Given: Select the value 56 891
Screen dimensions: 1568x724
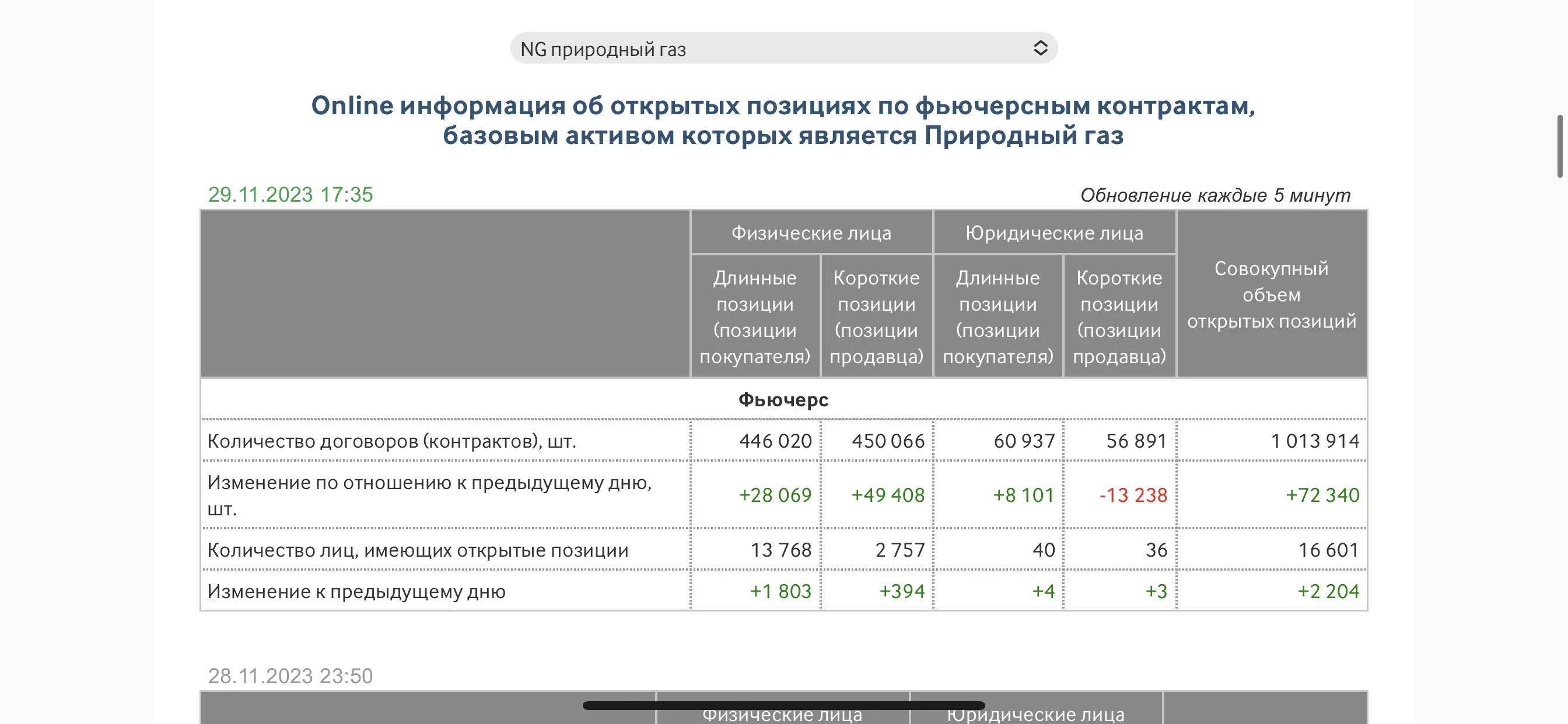Looking at the screenshot, I should 1136,441.
